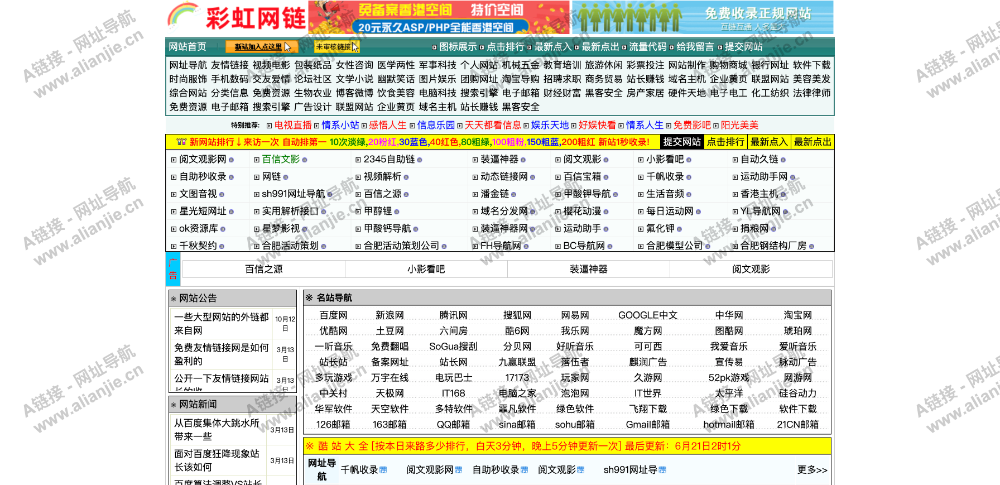Open the 视频电影 category link
The width and height of the screenshot is (1000, 485).
click(271, 65)
